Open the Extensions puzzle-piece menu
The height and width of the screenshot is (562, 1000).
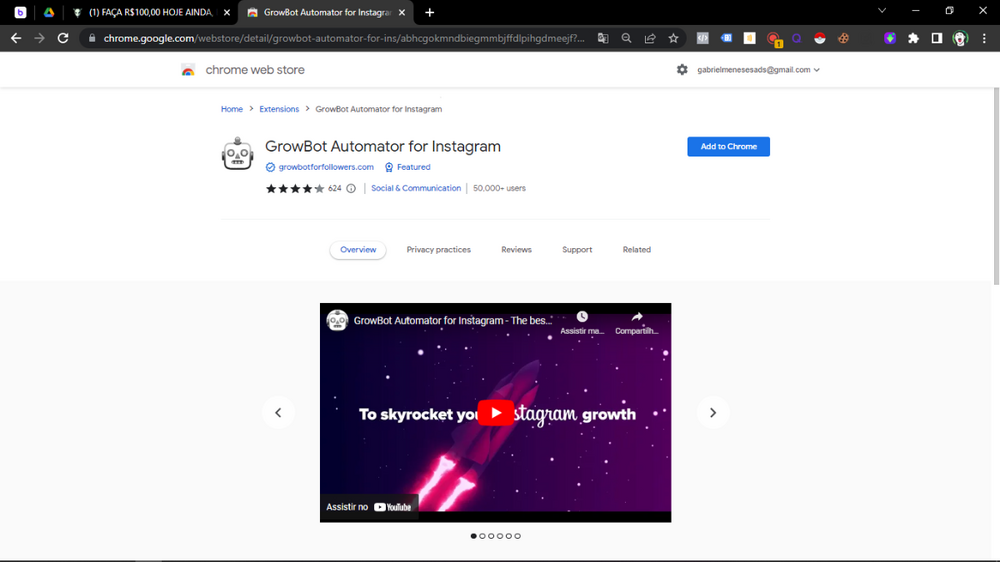913,38
